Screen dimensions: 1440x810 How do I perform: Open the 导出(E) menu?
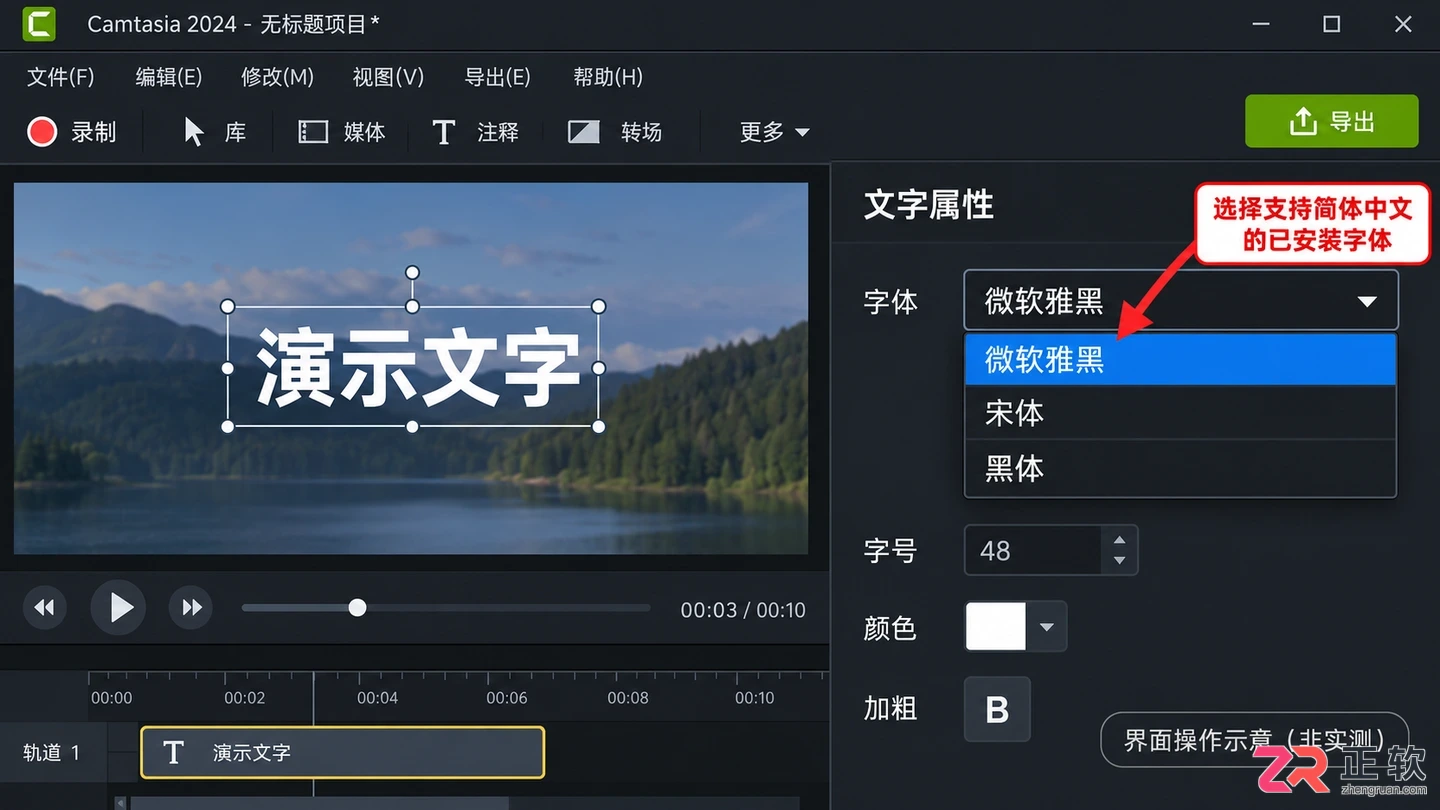pyautogui.click(x=498, y=77)
